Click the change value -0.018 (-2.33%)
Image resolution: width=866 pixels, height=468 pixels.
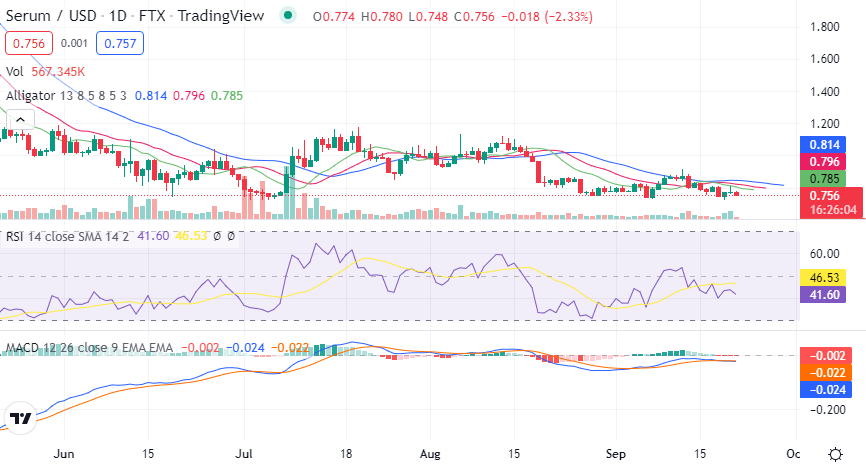[x=547, y=17]
